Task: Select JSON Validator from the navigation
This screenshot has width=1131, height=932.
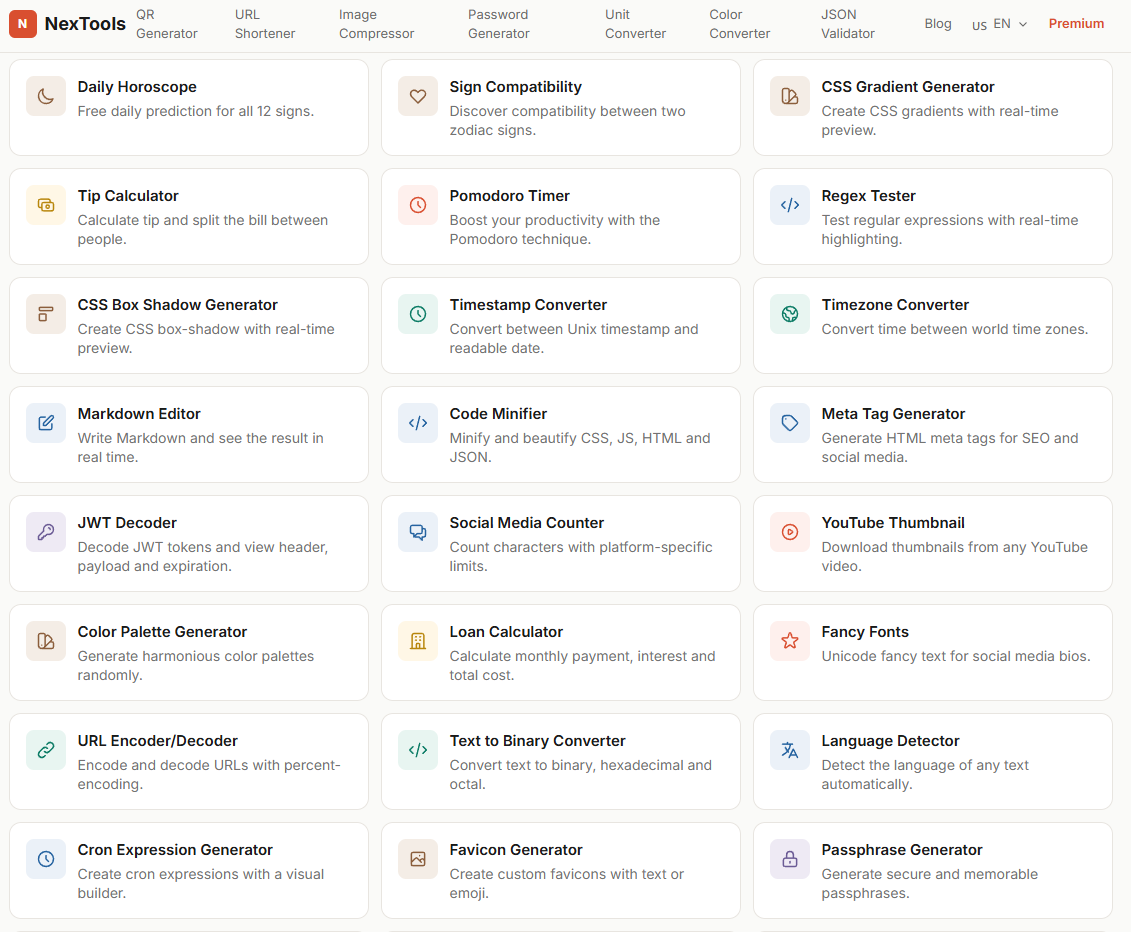Action: (846, 23)
